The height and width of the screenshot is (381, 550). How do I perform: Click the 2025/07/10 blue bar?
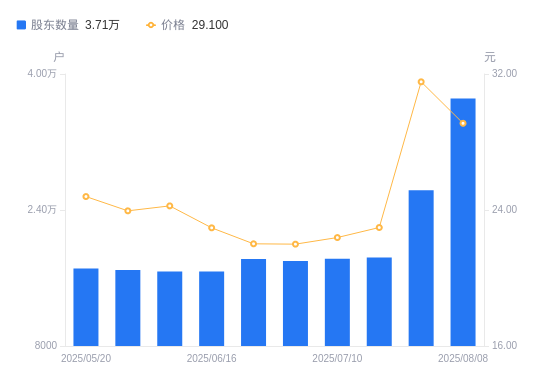coord(337,302)
